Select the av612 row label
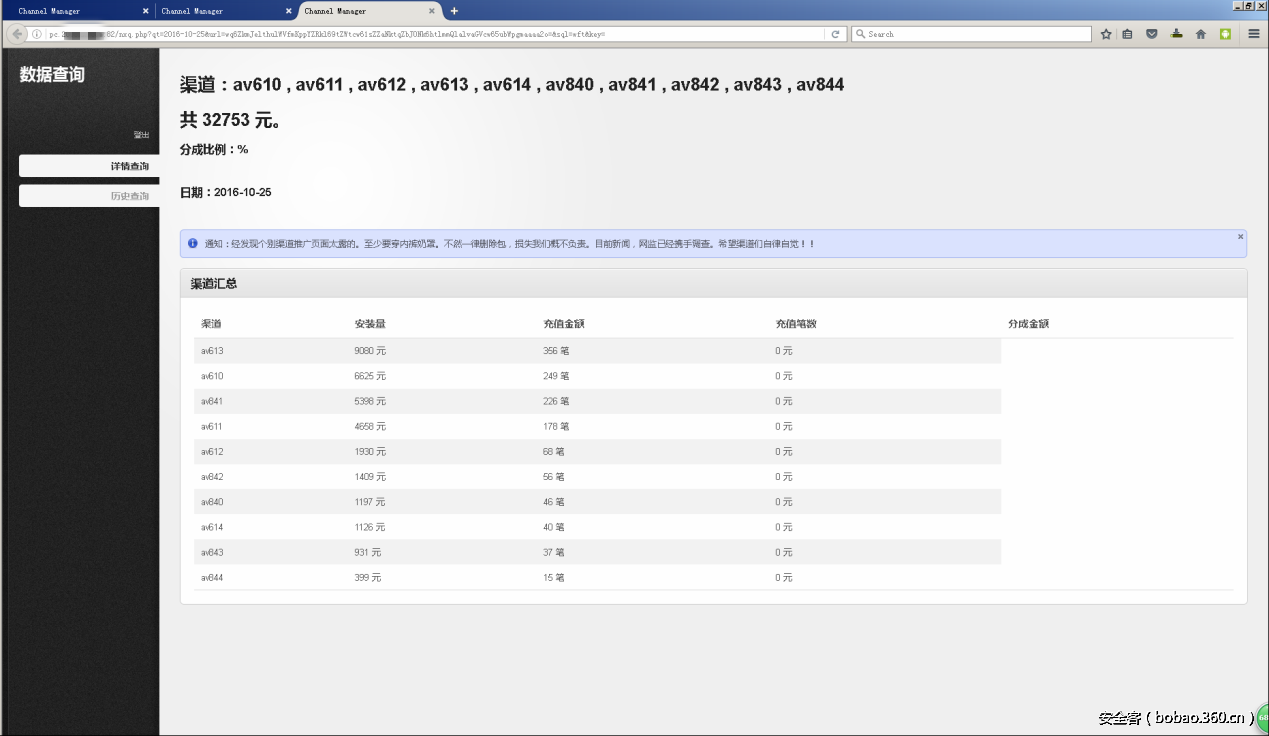Image resolution: width=1269 pixels, height=736 pixels. [212, 452]
